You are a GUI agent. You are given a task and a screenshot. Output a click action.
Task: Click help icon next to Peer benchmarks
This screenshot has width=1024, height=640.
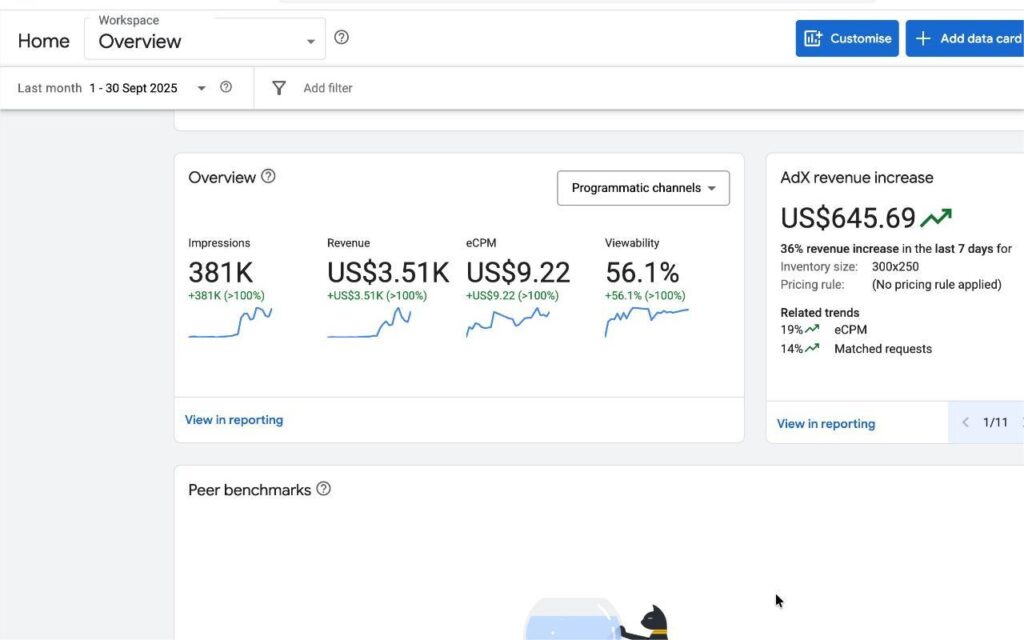pyautogui.click(x=323, y=489)
